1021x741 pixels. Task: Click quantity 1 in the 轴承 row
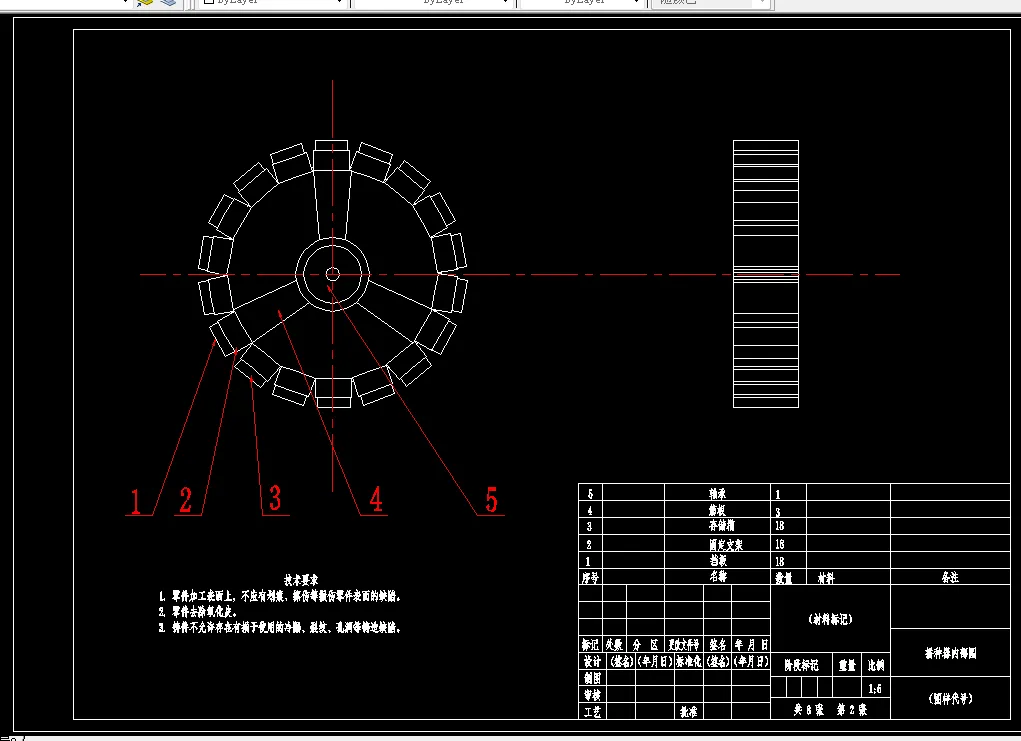click(x=777, y=494)
